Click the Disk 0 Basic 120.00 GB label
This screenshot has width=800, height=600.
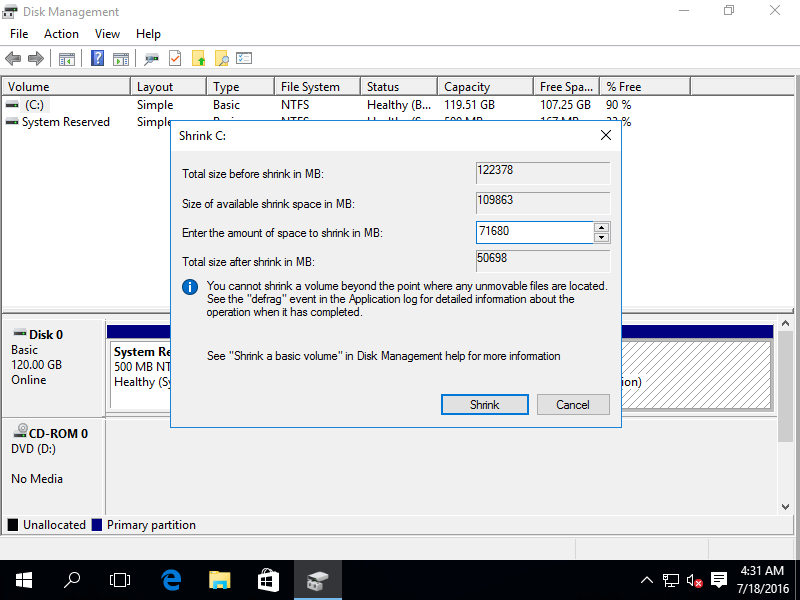pos(54,368)
